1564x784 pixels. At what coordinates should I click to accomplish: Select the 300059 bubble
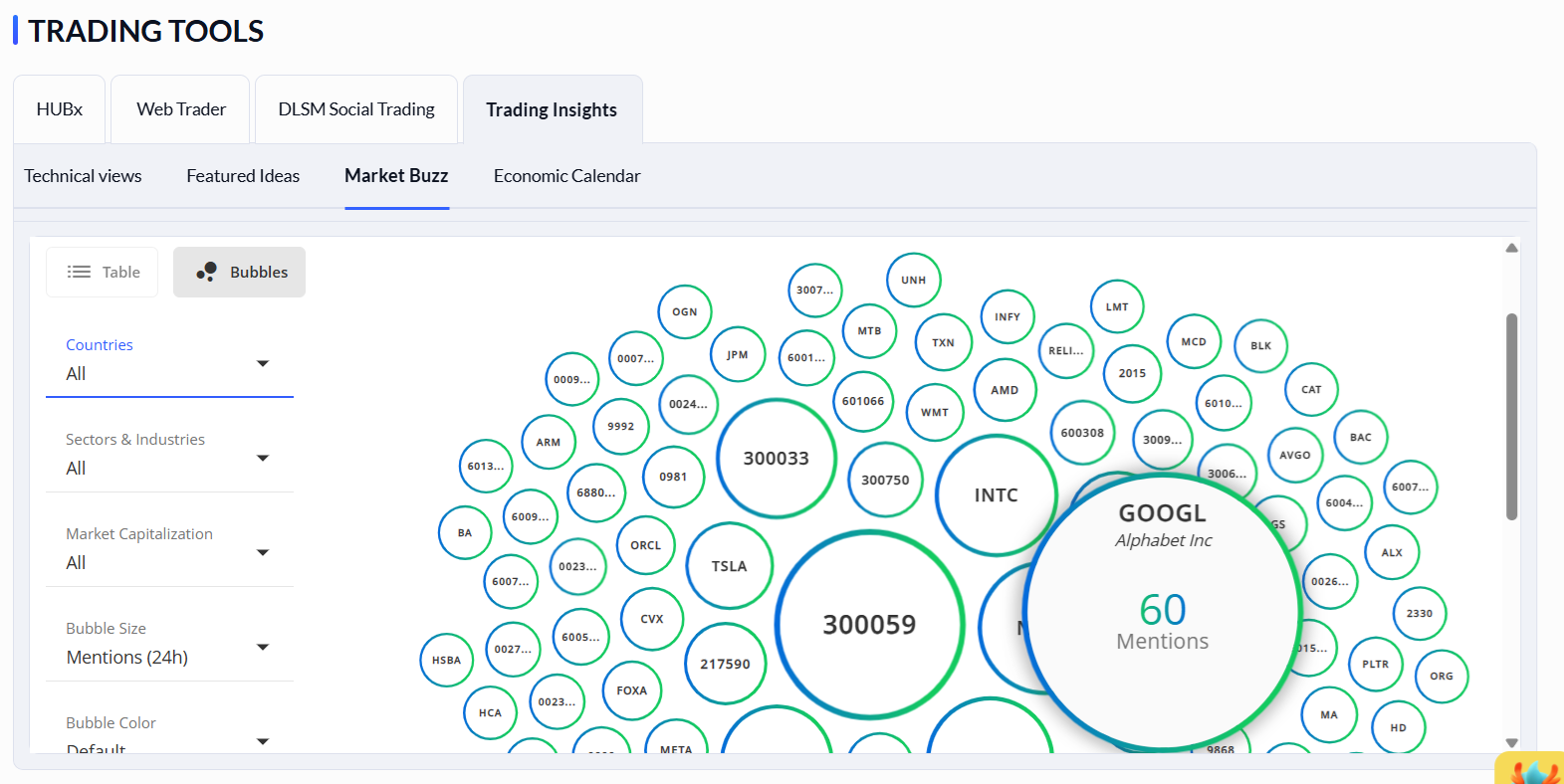point(869,624)
